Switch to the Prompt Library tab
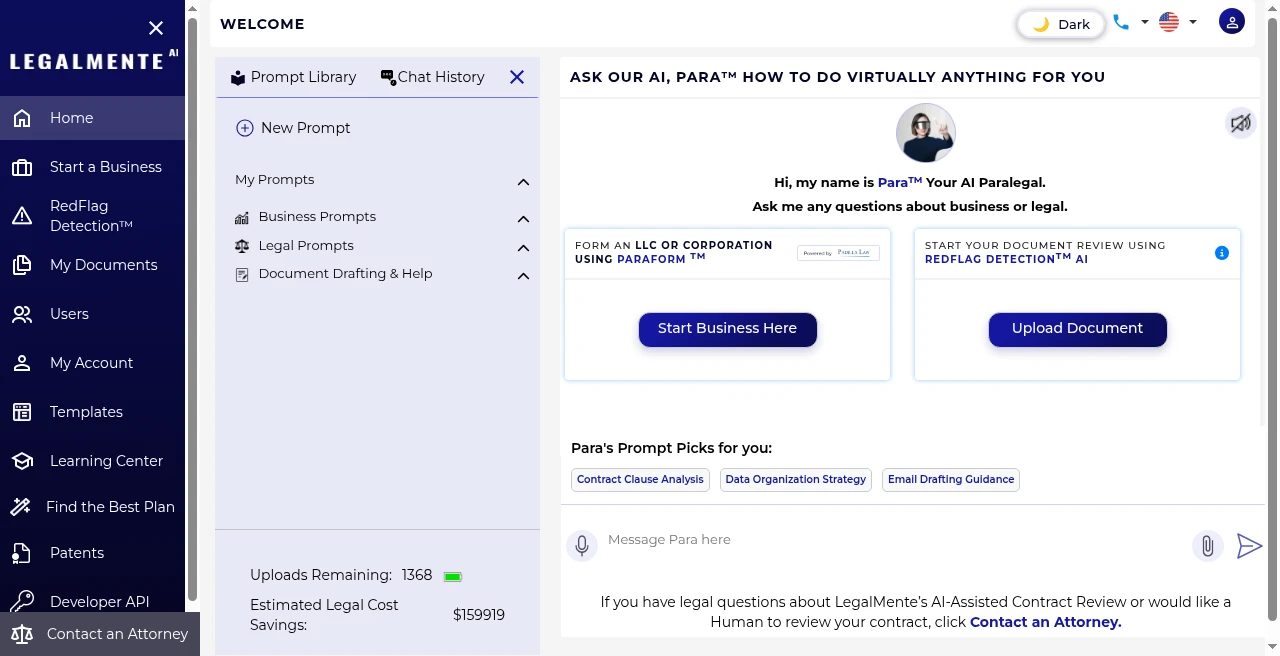This screenshot has height=656, width=1280. point(293,77)
